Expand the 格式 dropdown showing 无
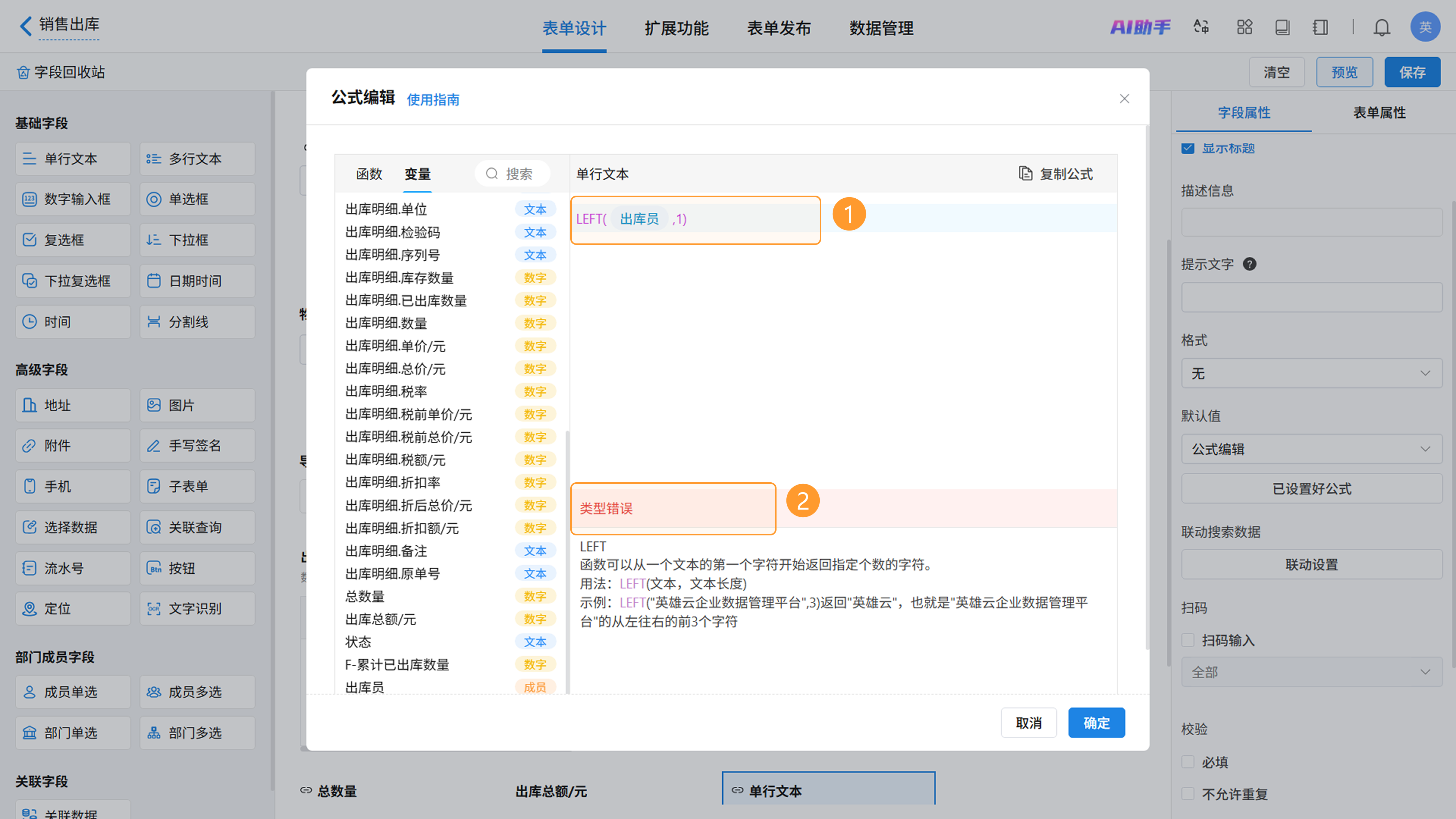 tap(1311, 373)
